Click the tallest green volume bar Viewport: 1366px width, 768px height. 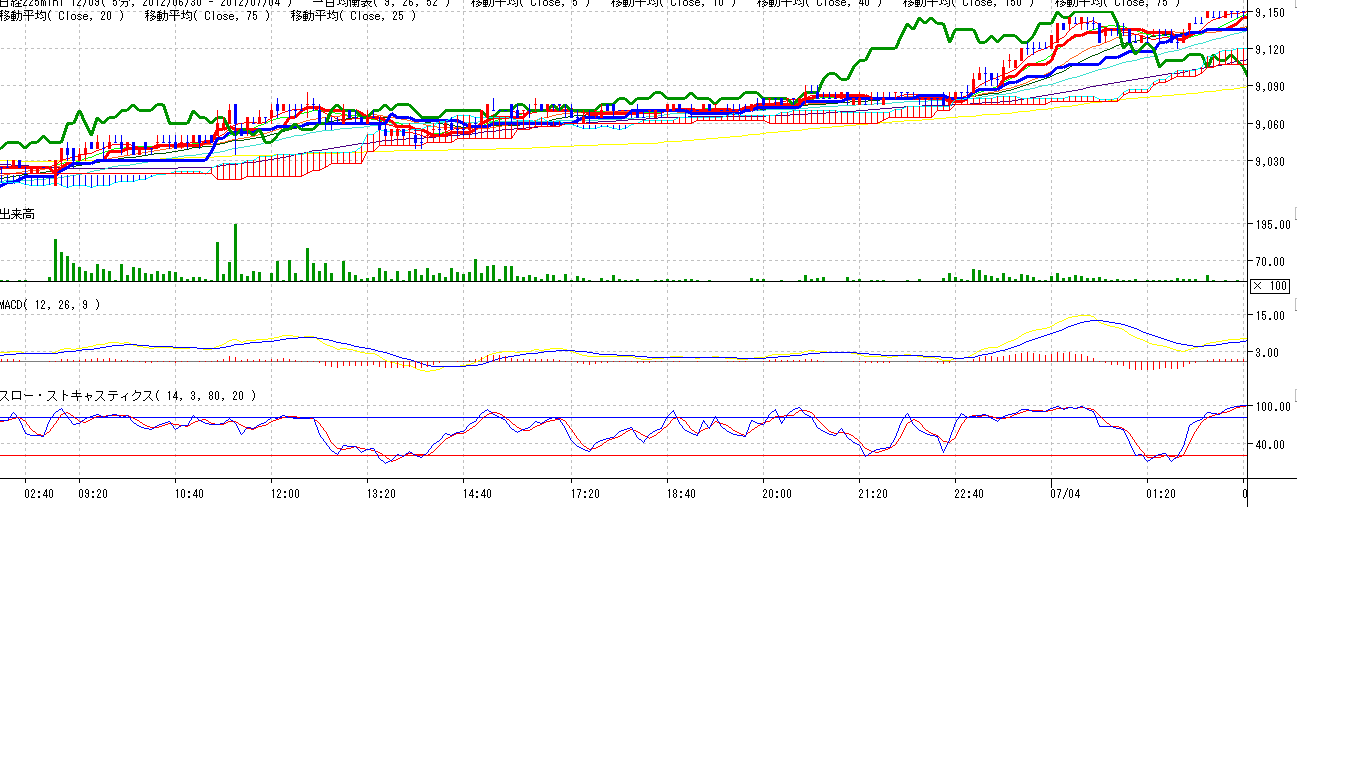point(235,252)
